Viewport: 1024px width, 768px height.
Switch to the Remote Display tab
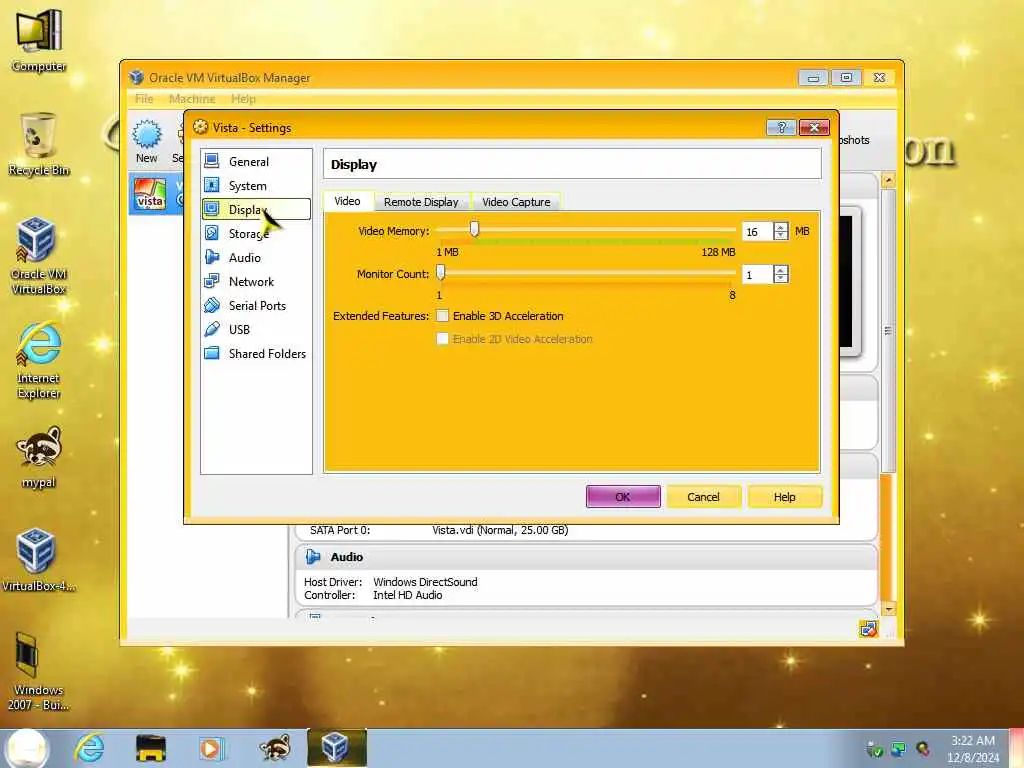pyautogui.click(x=421, y=202)
